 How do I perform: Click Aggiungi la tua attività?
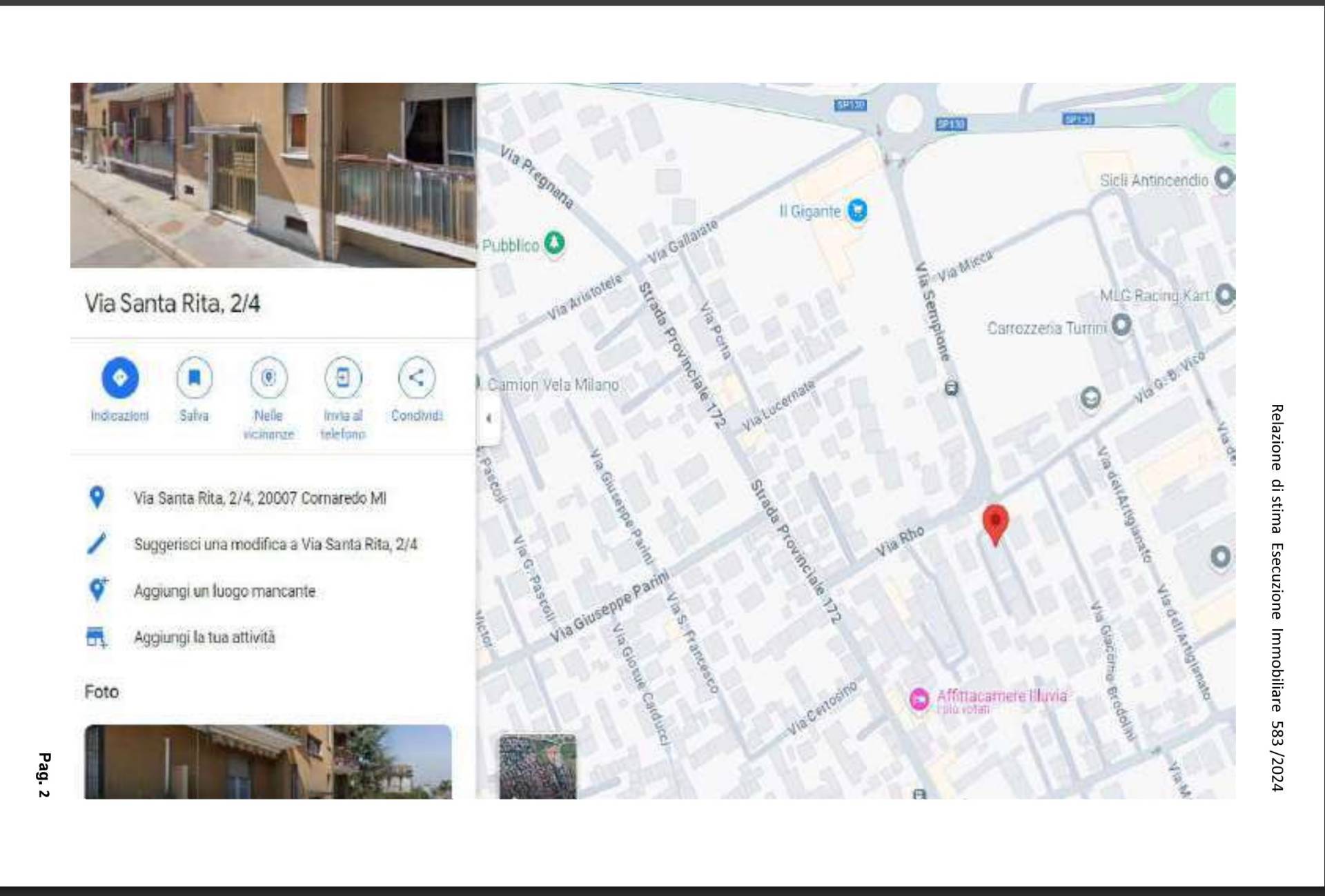point(204,637)
